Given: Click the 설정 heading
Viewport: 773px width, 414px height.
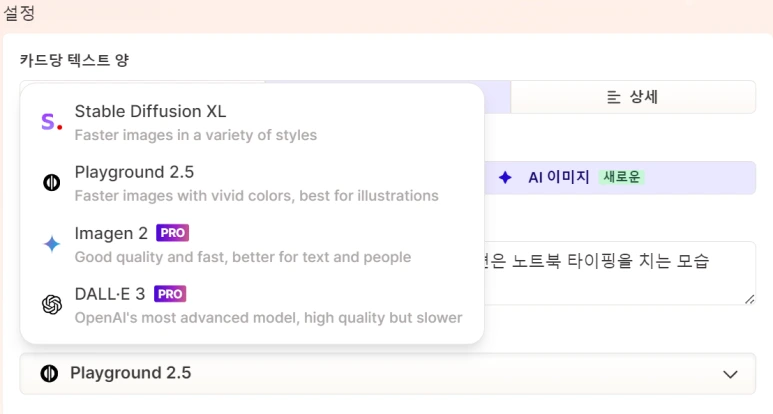Looking at the screenshot, I should click(x=19, y=13).
